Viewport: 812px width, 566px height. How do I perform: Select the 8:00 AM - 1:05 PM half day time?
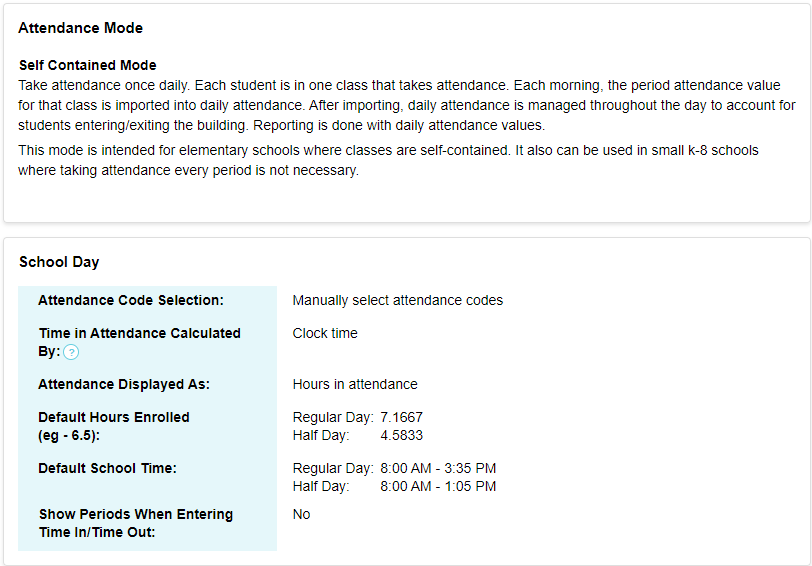(438, 486)
